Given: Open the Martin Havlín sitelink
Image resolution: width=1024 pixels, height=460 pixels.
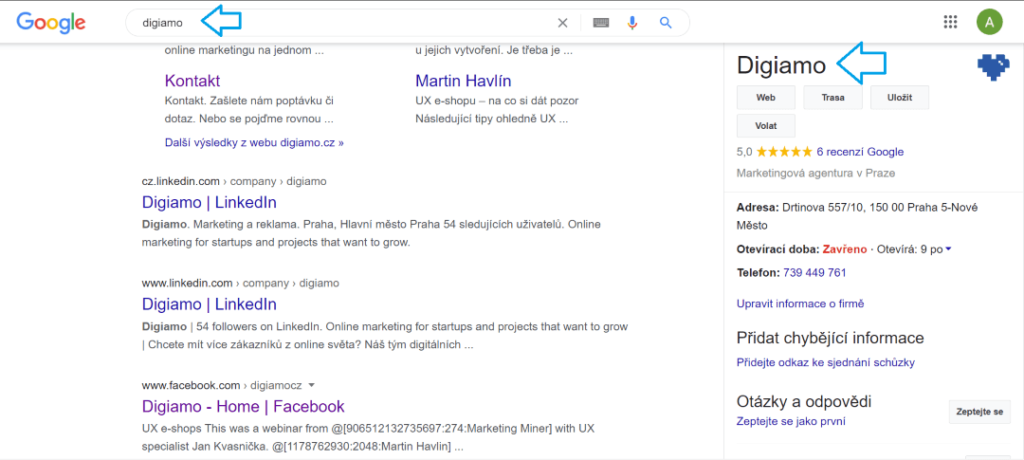Looking at the screenshot, I should coord(463,81).
